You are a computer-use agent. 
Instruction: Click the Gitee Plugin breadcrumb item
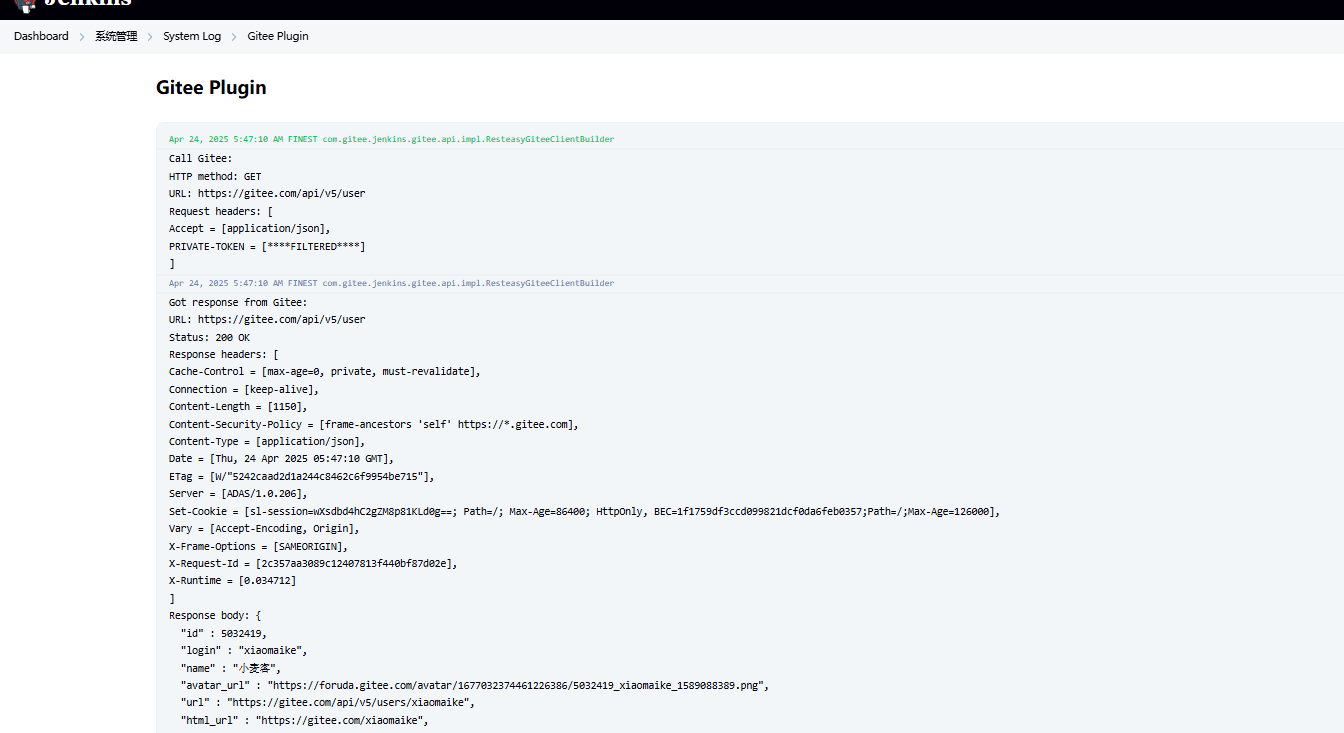[278, 36]
